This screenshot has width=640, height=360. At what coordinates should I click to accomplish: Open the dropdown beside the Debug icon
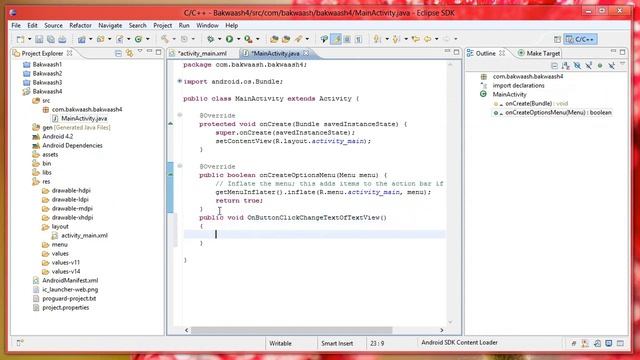(219, 39)
